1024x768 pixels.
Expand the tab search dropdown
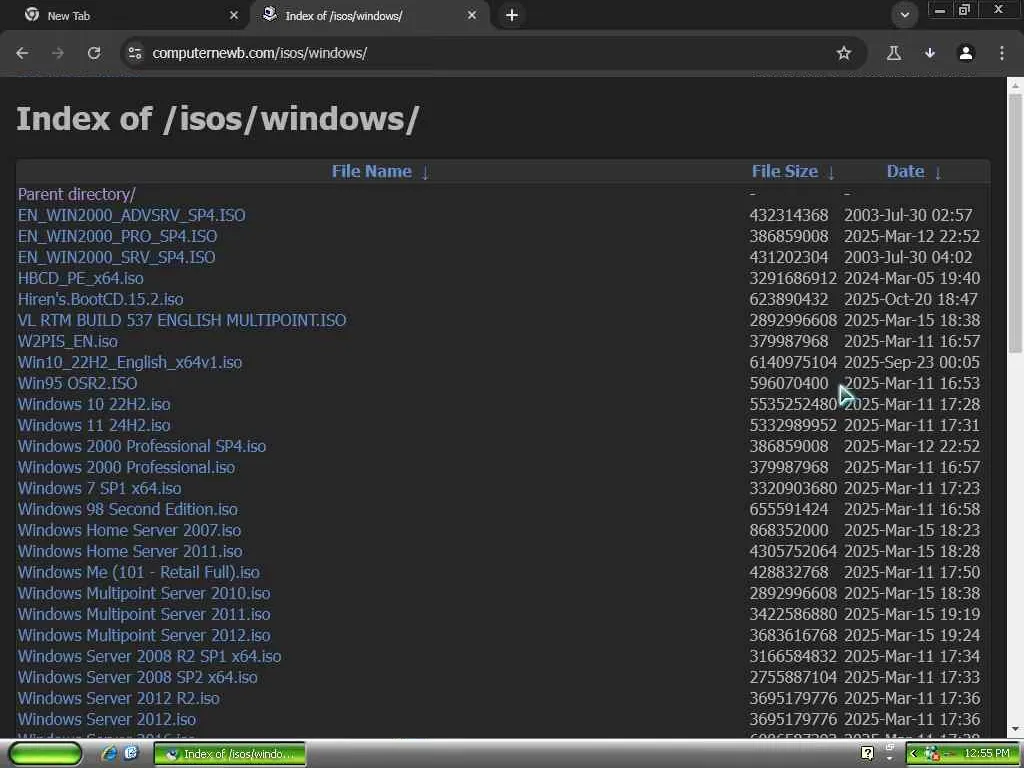coord(904,15)
